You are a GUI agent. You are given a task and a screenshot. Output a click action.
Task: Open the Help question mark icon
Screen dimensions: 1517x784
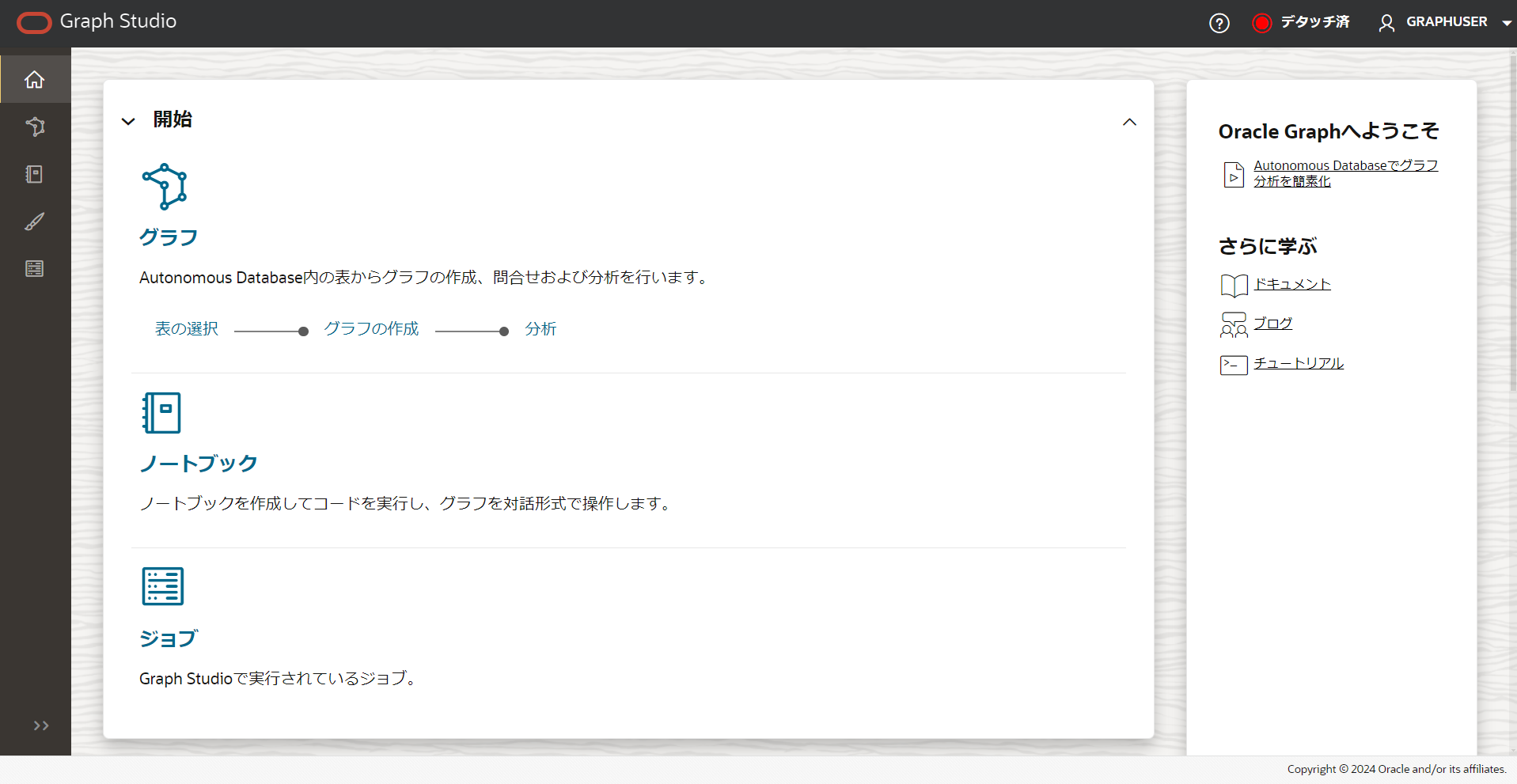point(1219,23)
